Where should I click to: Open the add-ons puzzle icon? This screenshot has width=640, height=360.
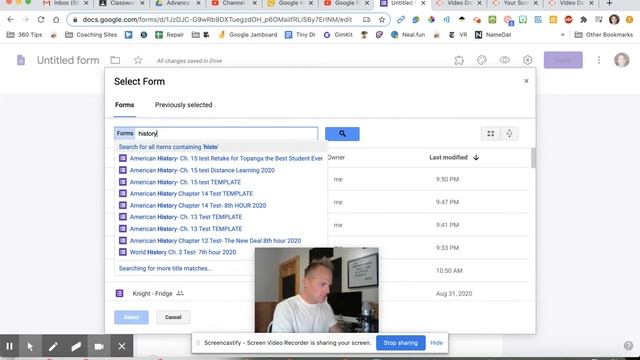[459, 60]
